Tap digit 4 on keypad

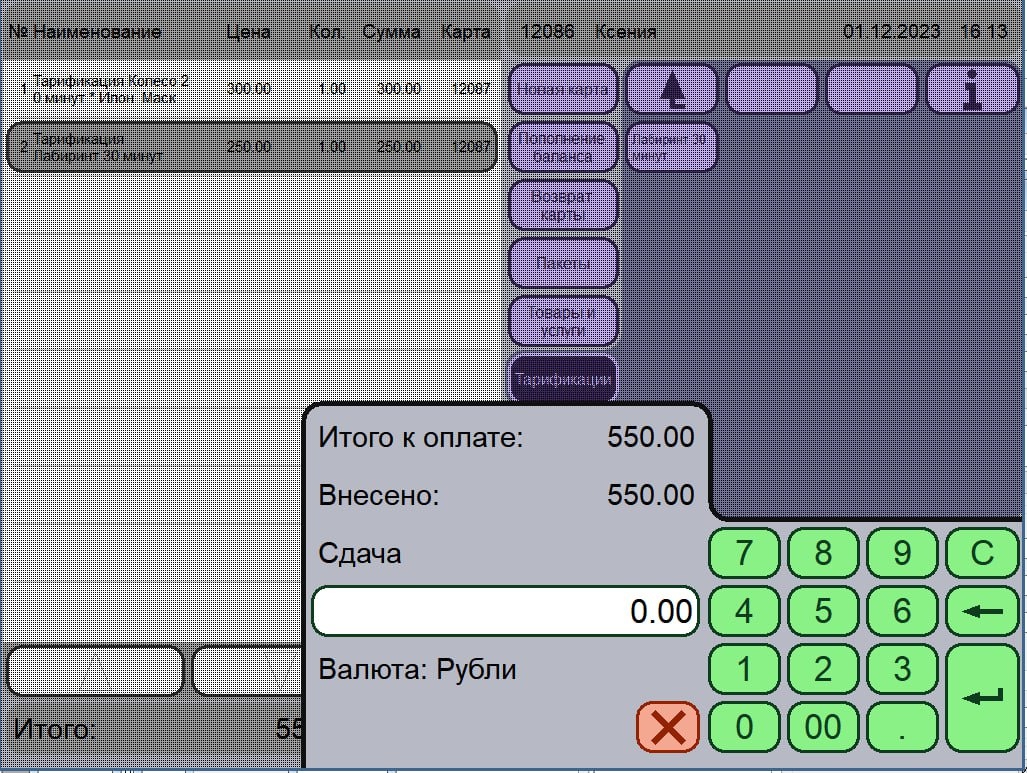(x=744, y=611)
